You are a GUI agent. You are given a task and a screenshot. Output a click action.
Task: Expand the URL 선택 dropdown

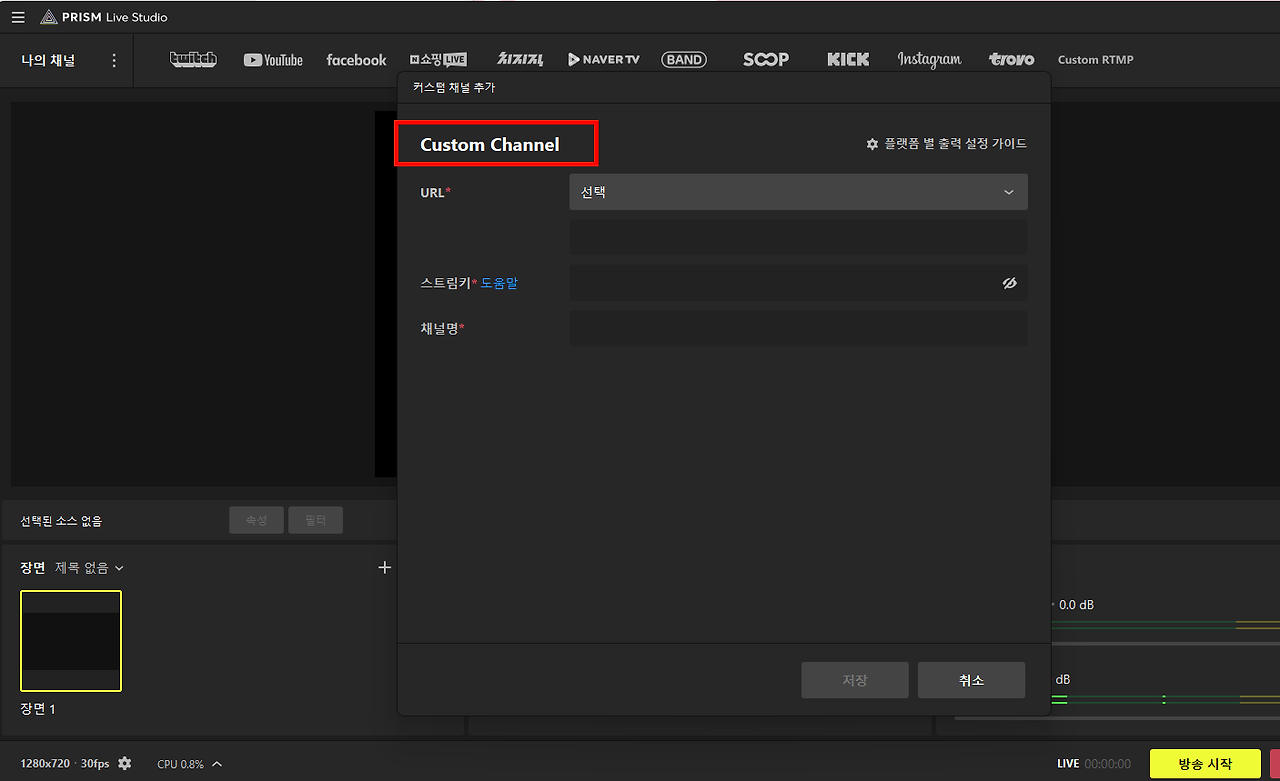click(x=798, y=192)
